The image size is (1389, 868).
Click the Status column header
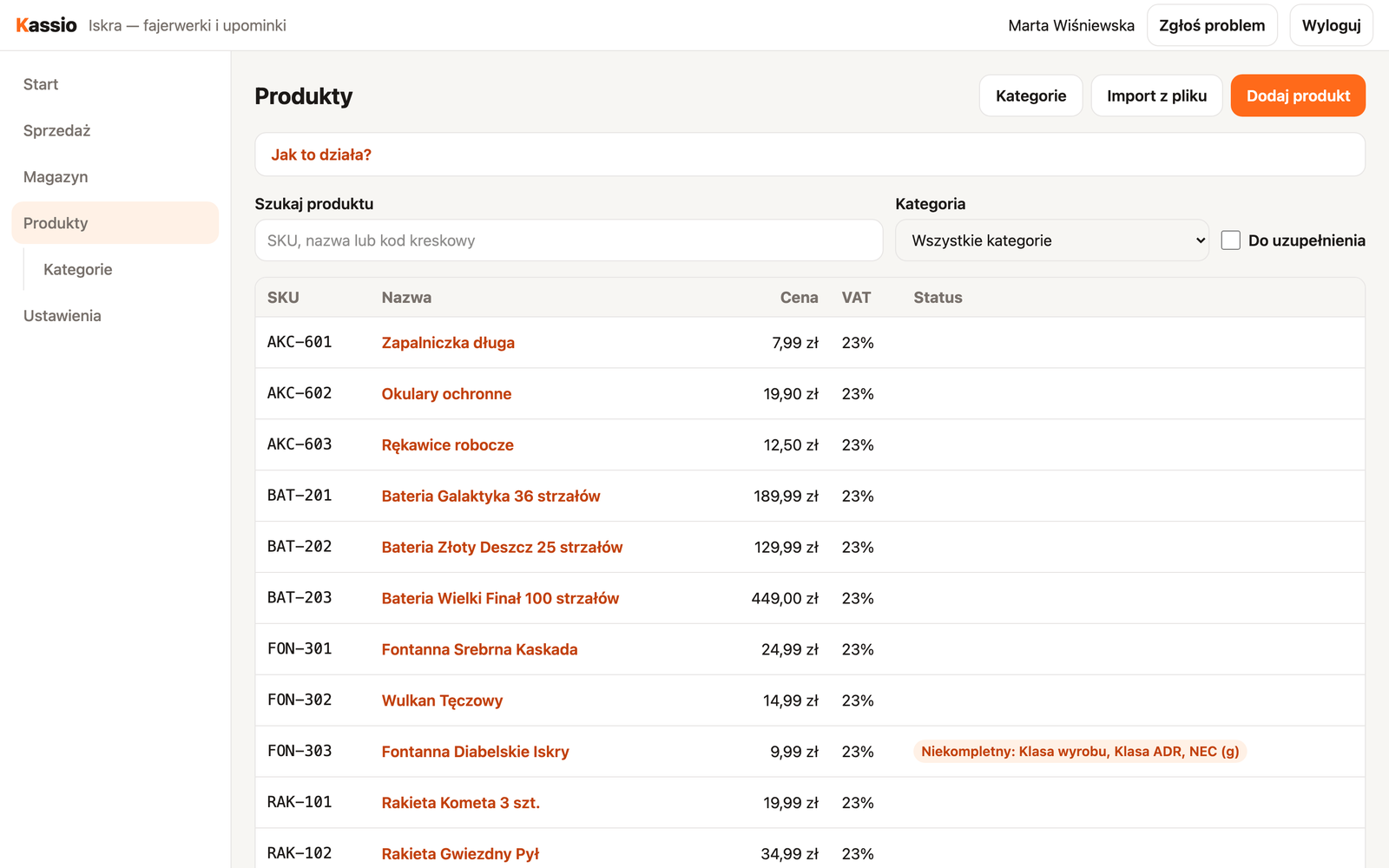coord(938,298)
